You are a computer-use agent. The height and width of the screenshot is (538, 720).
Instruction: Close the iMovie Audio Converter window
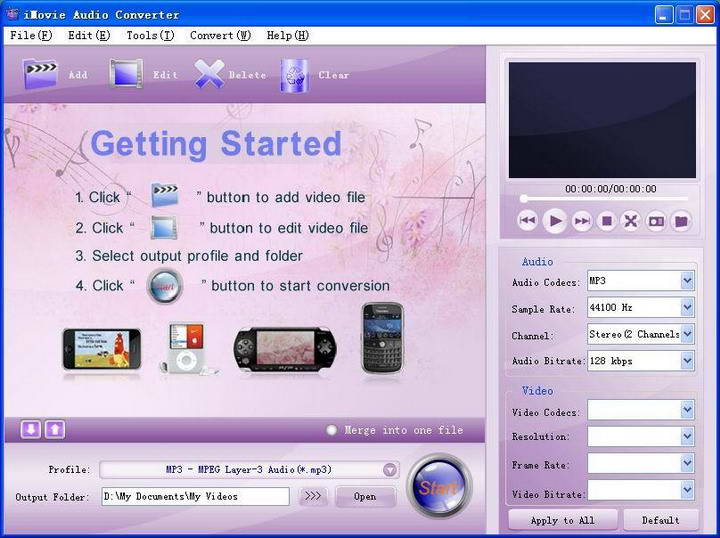click(705, 15)
